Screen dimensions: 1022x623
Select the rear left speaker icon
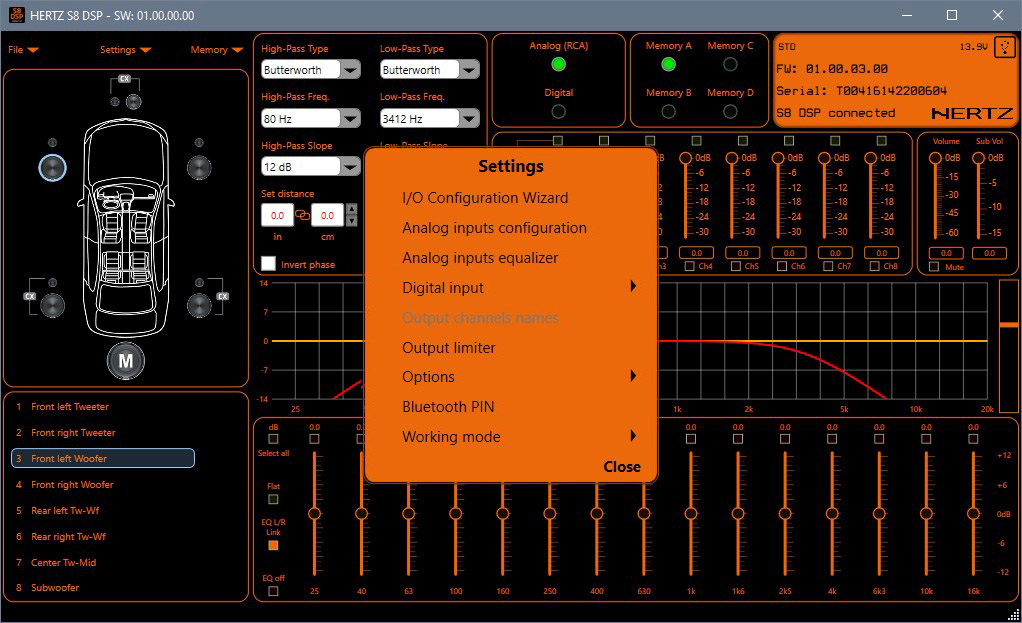point(52,305)
